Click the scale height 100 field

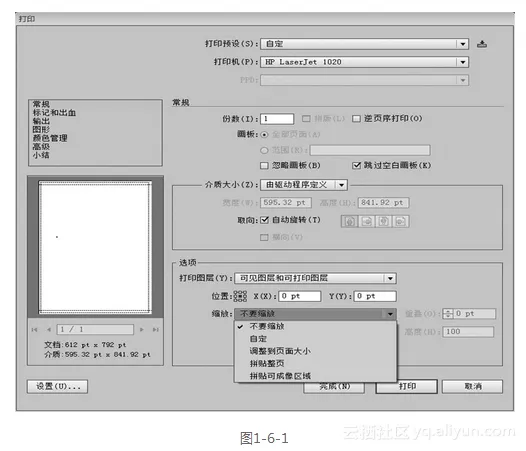coord(468,332)
